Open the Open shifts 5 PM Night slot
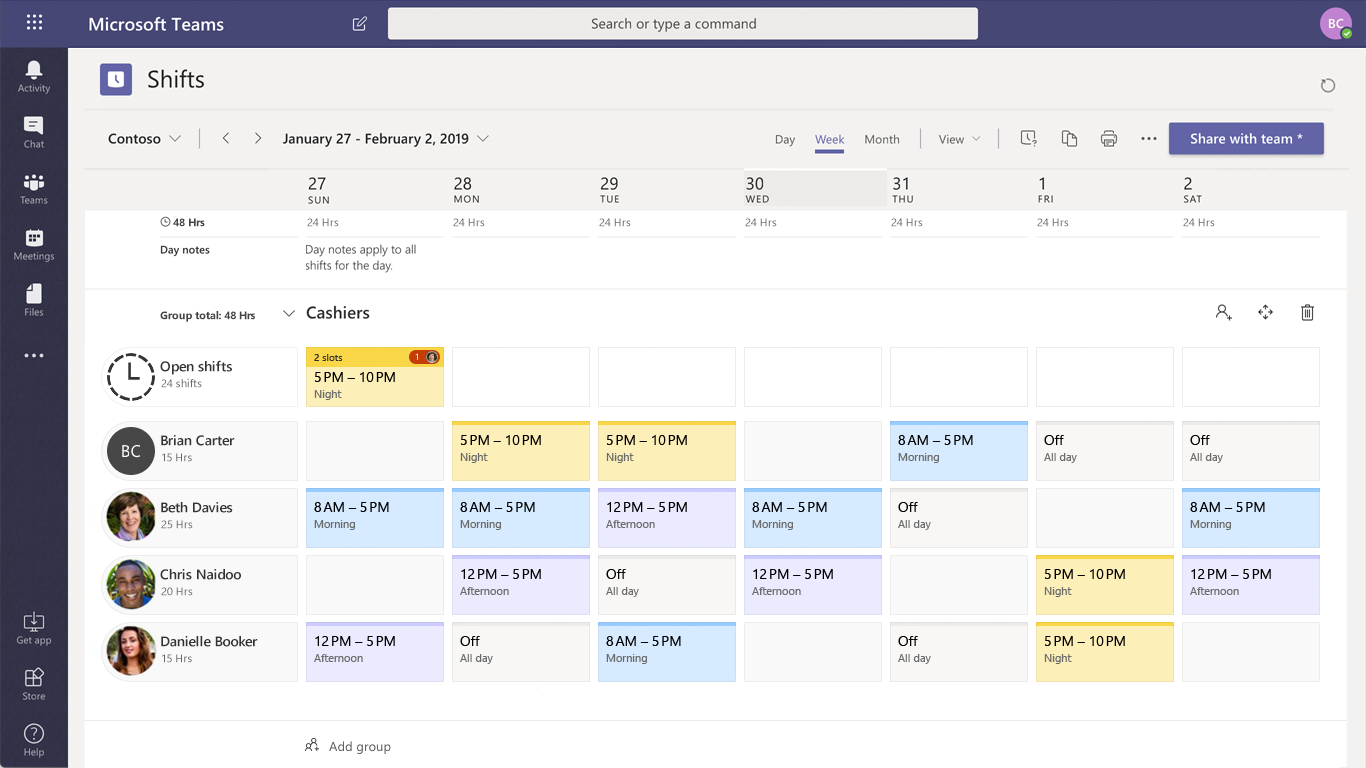Viewport: 1366px width, 768px height. tap(375, 377)
